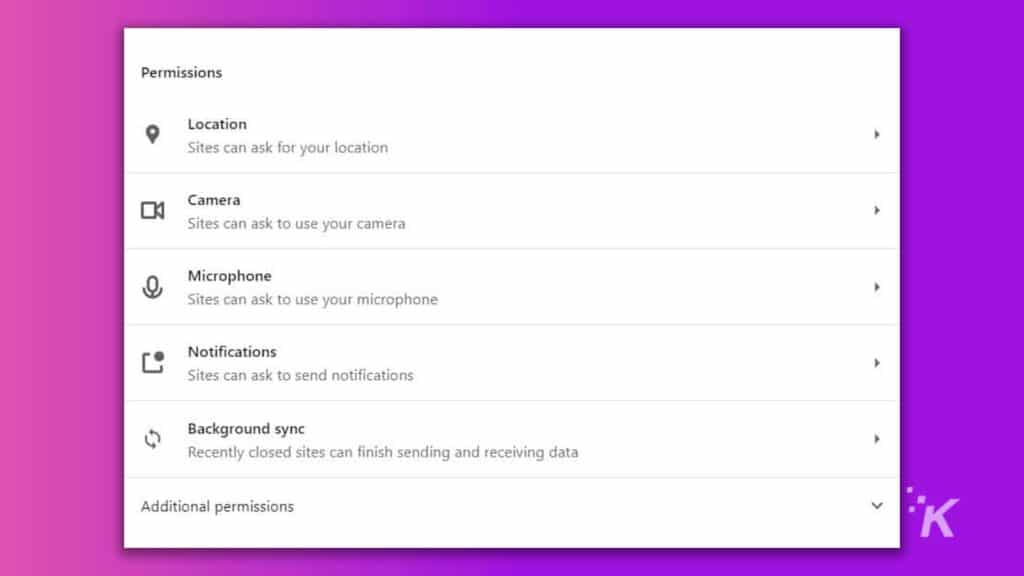
Task: Select the Location permission title
Action: click(x=217, y=124)
